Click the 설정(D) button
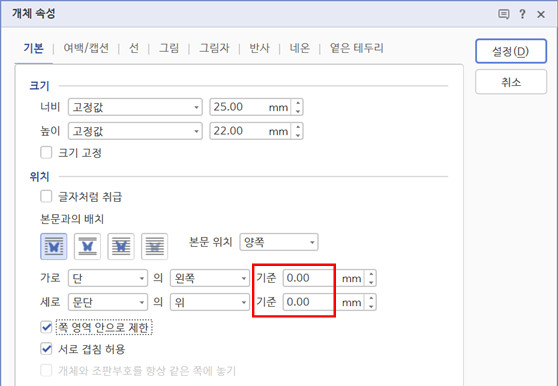This screenshot has width=558, height=386. click(511, 51)
